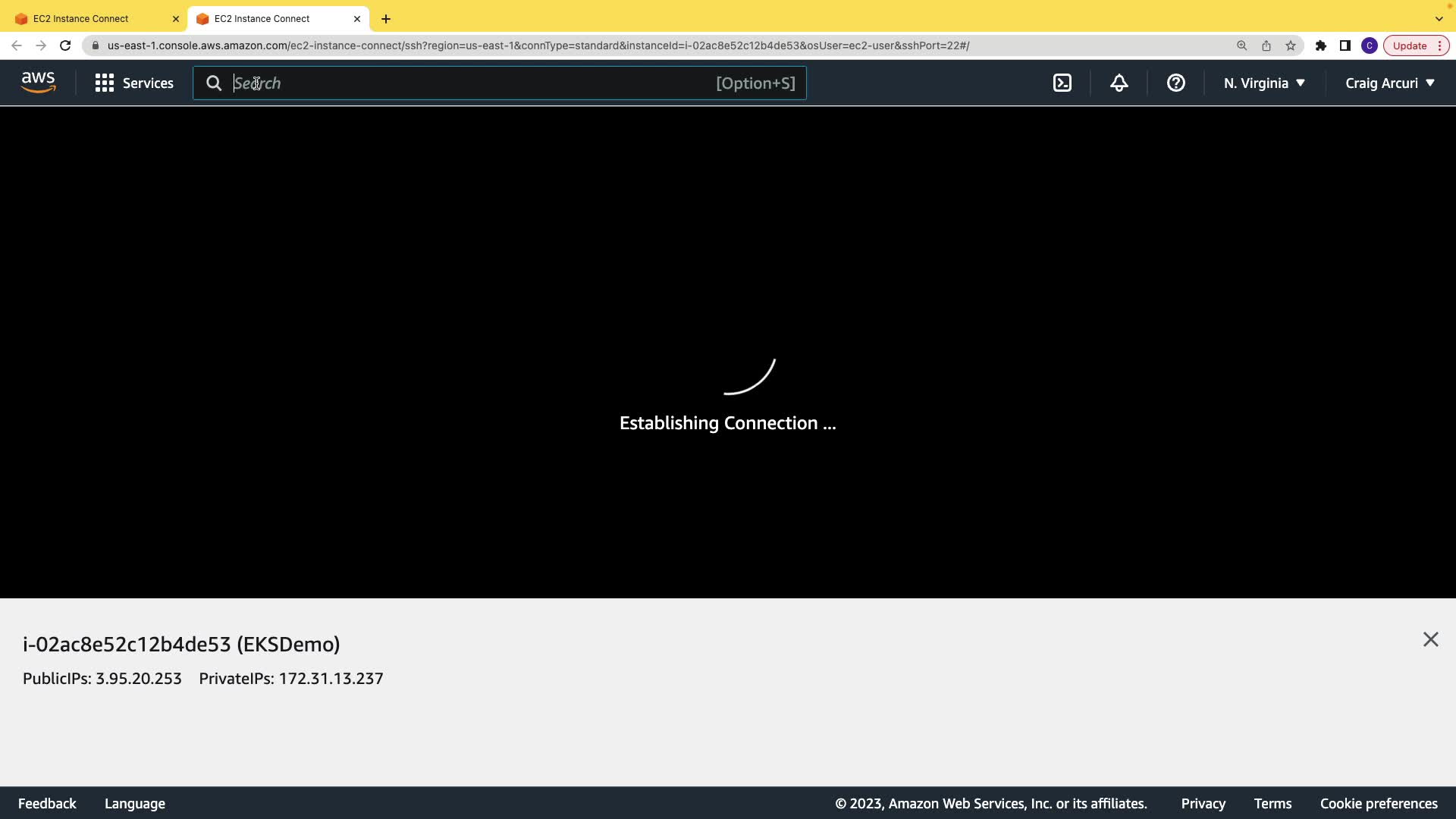Close the EKSDemo instance info panel
The width and height of the screenshot is (1456, 819).
pos(1430,640)
